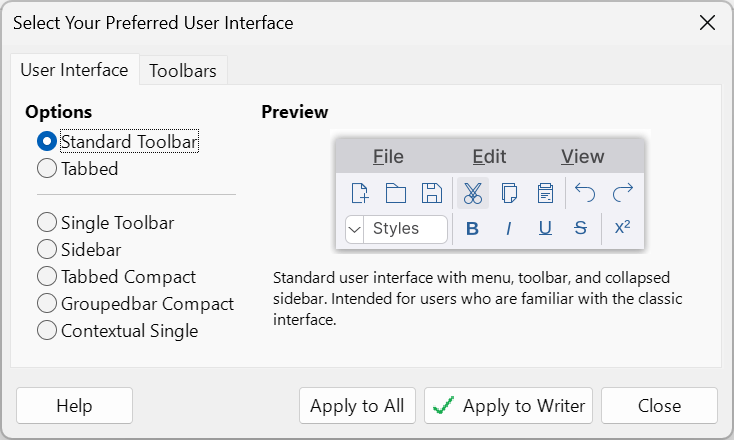Click the Copy icon in preview

coord(509,193)
